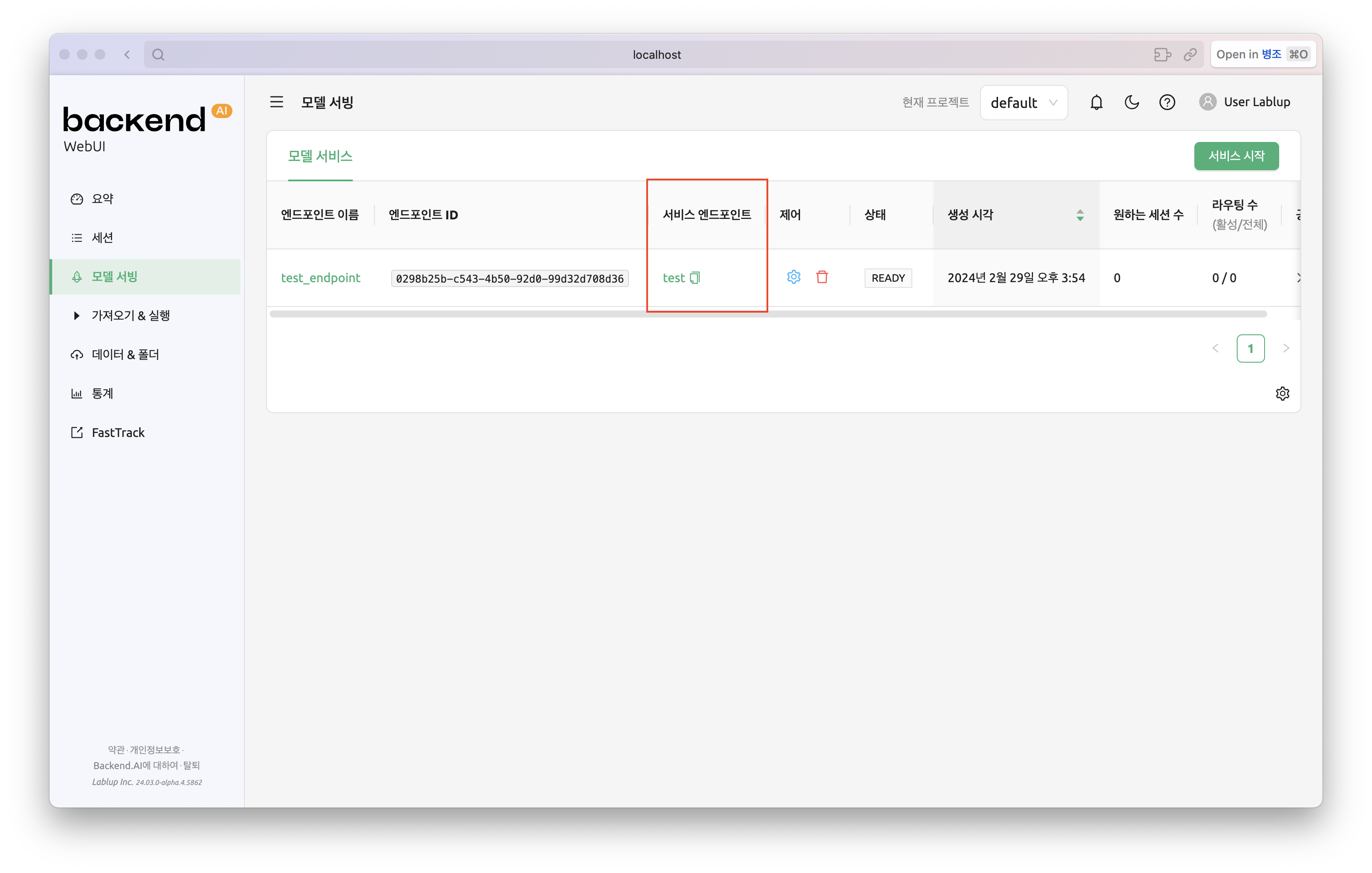The width and height of the screenshot is (1372, 873).
Task: Toggle dark mode with the moon icon
Action: point(1132,103)
